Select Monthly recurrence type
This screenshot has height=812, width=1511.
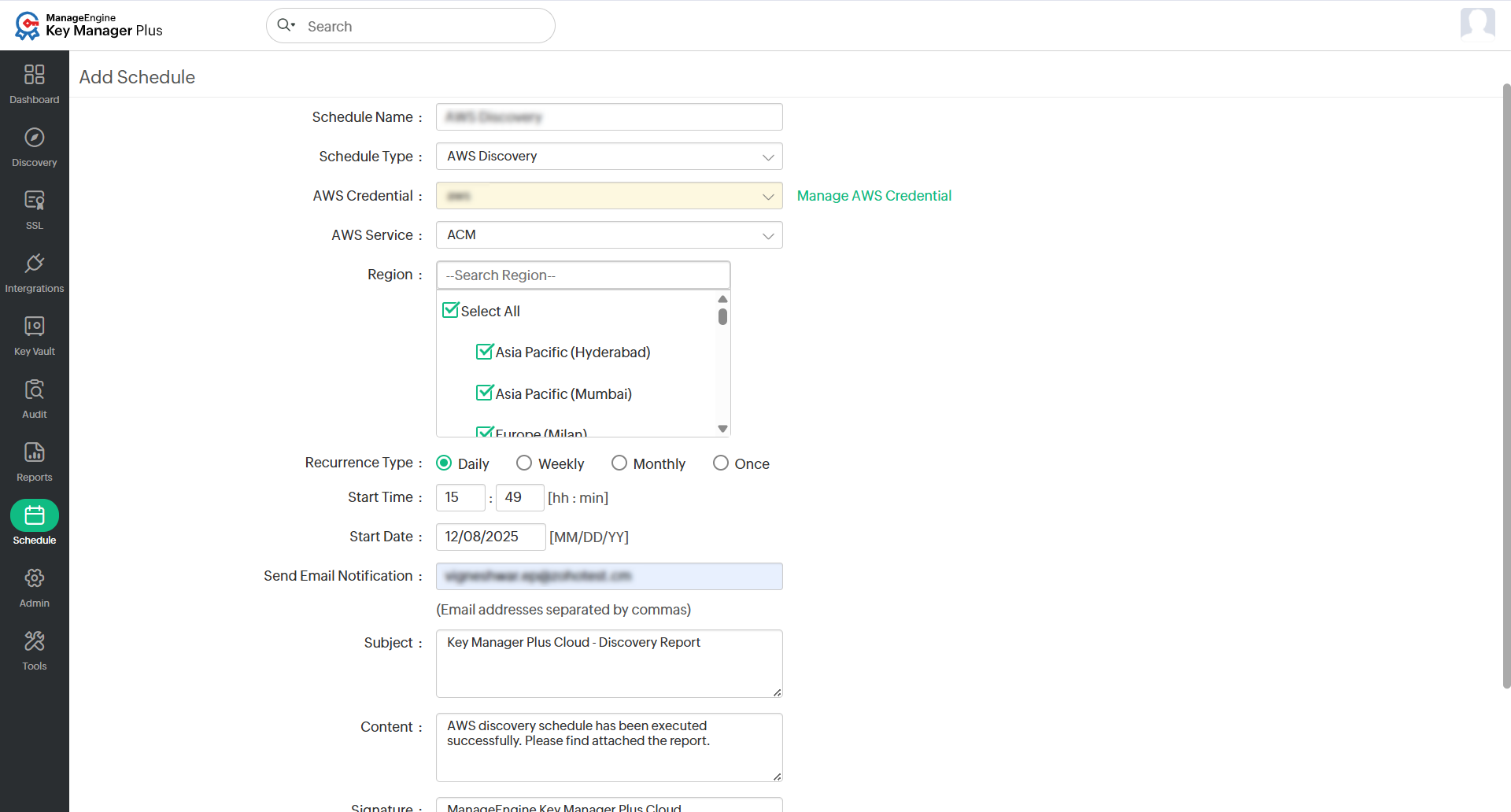coord(619,463)
